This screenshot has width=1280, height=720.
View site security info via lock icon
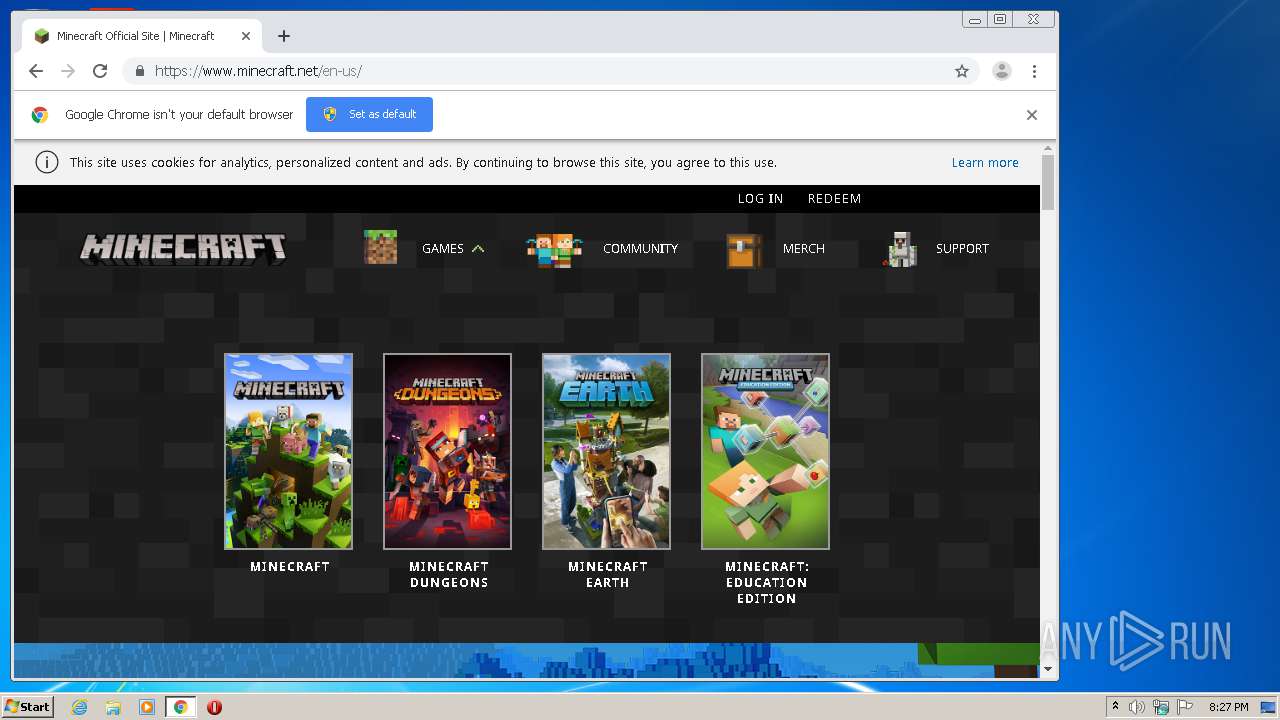point(139,71)
